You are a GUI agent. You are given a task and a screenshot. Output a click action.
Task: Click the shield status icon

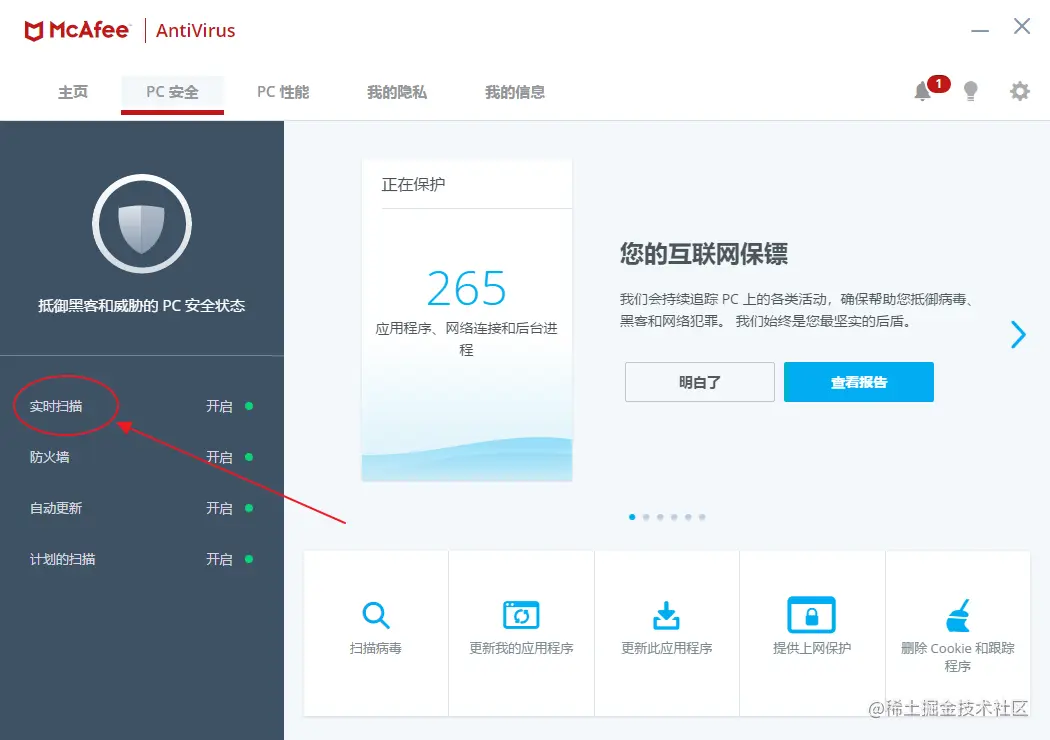[142, 224]
